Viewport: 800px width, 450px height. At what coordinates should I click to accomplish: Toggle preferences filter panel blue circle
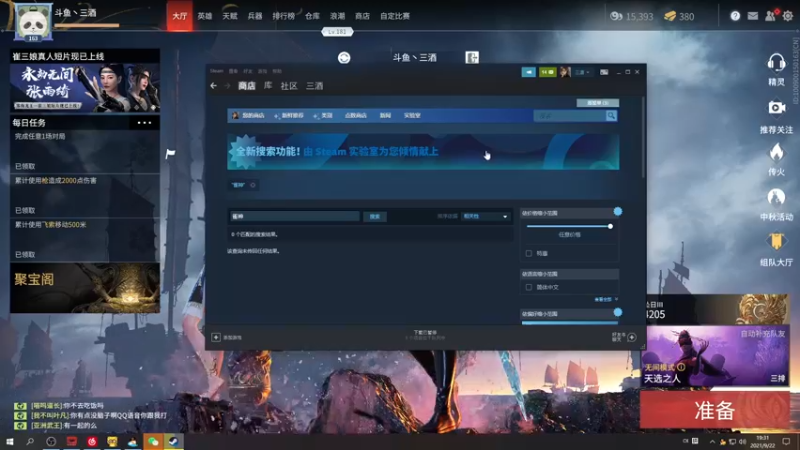coord(618,312)
